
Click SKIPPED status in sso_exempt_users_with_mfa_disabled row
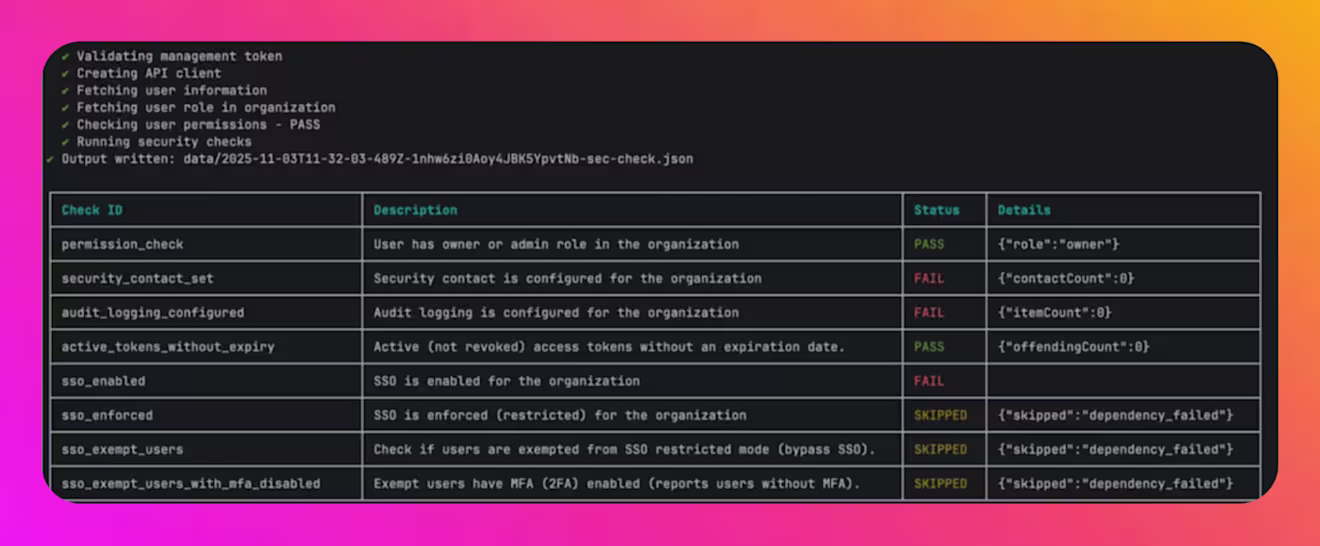click(x=940, y=483)
